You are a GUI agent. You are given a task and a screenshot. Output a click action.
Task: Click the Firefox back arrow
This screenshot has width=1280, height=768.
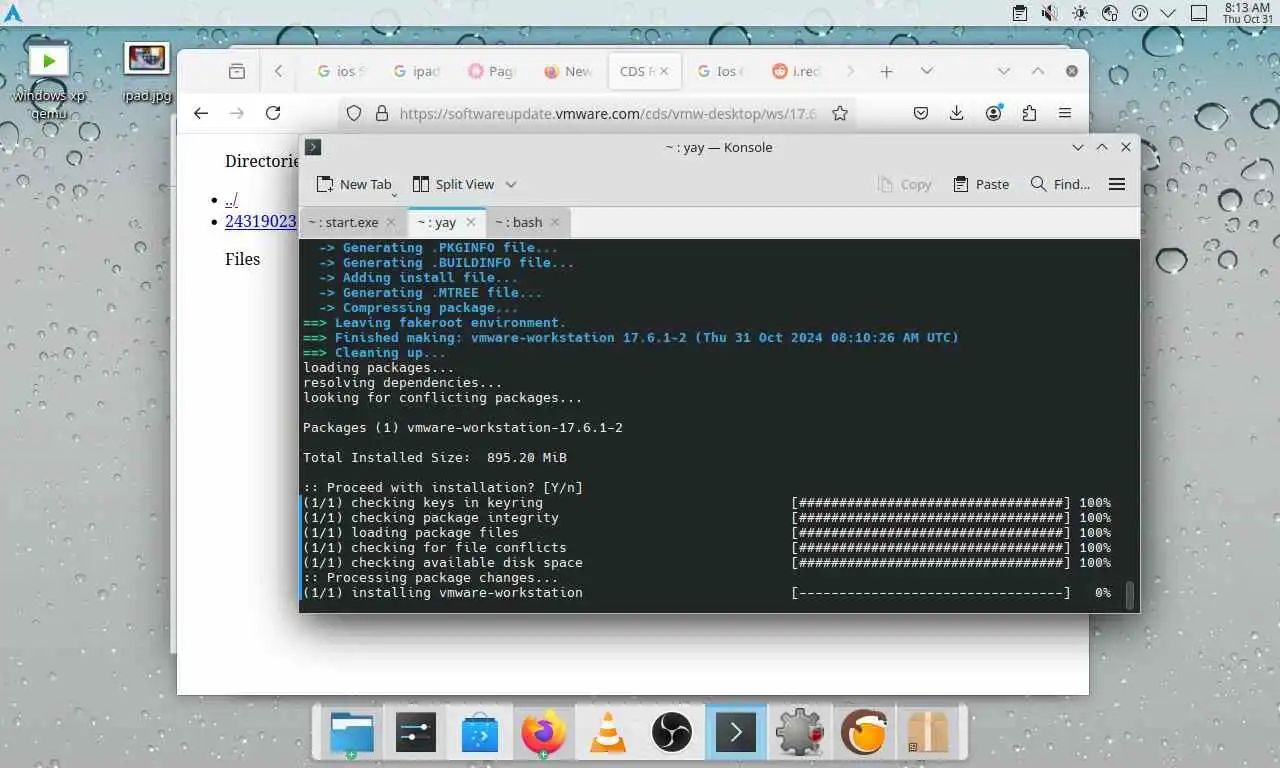(x=201, y=113)
